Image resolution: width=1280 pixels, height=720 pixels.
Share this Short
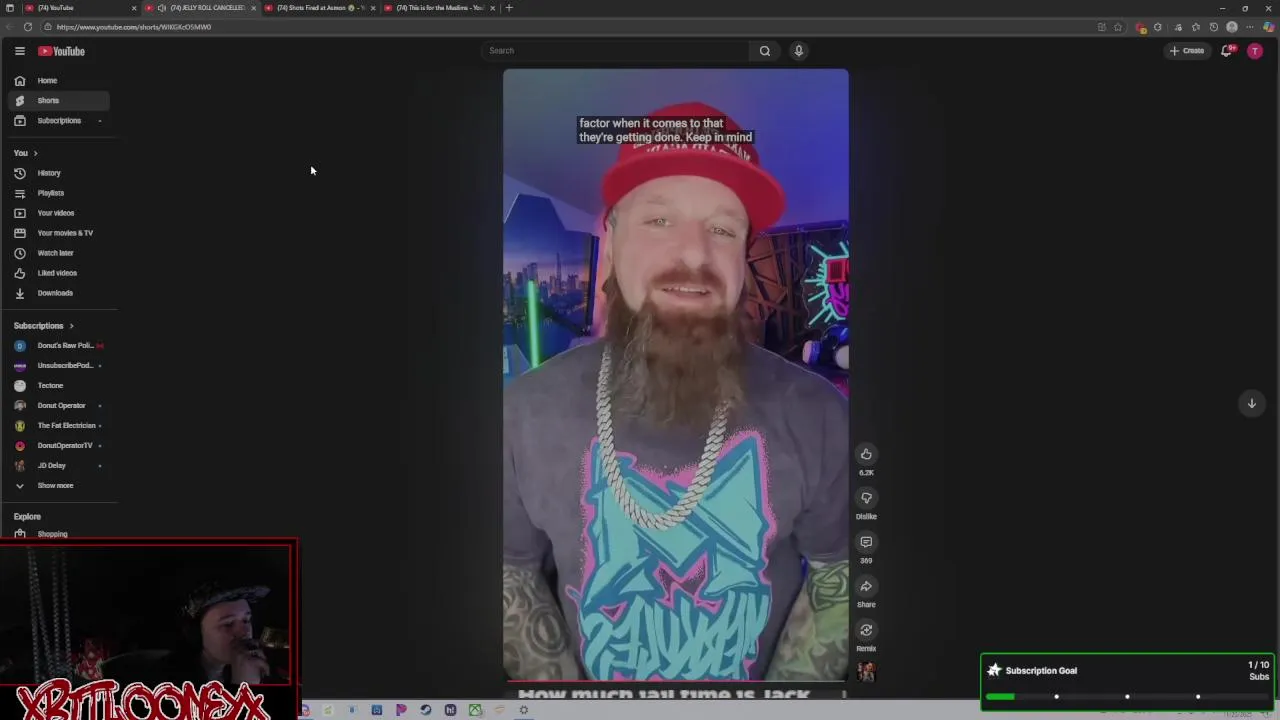866,586
